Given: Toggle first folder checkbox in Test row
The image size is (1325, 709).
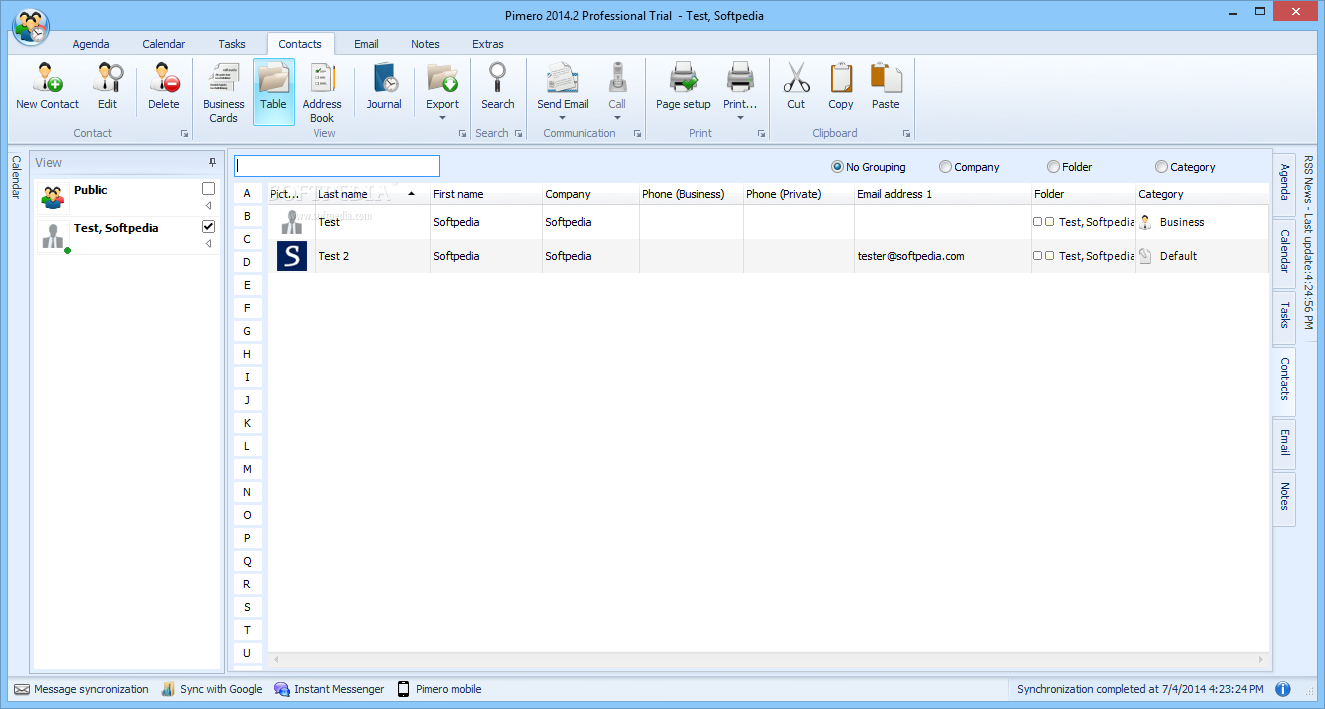Looking at the screenshot, I should [1037, 222].
